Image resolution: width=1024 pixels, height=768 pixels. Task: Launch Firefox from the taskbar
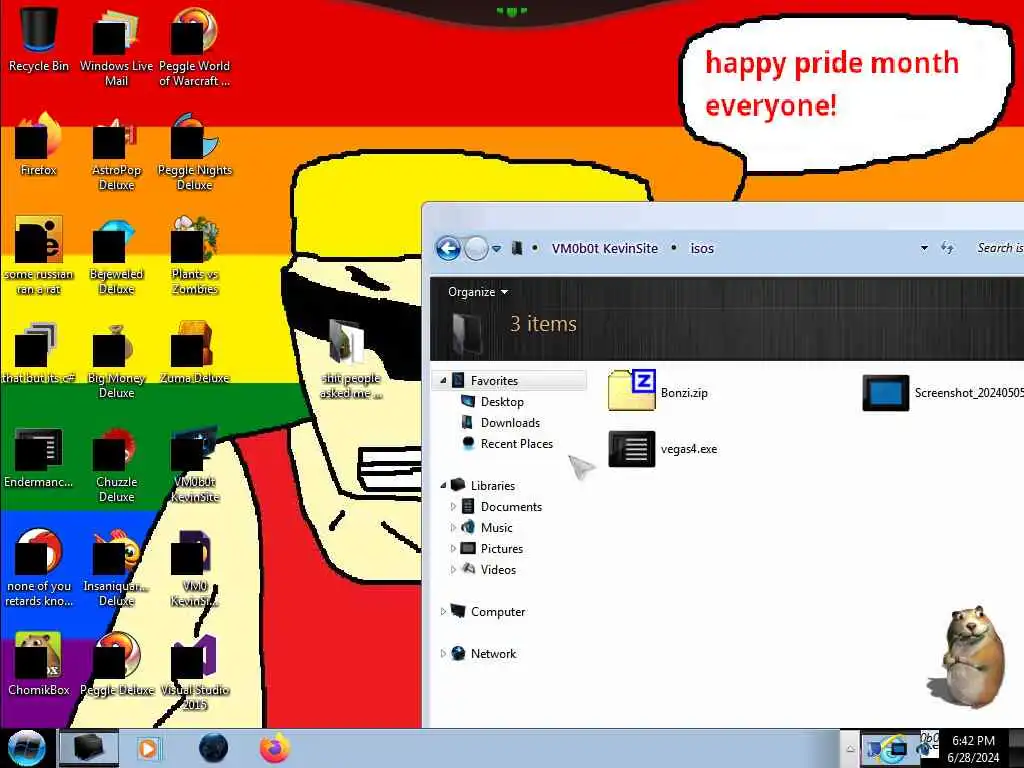click(x=275, y=748)
